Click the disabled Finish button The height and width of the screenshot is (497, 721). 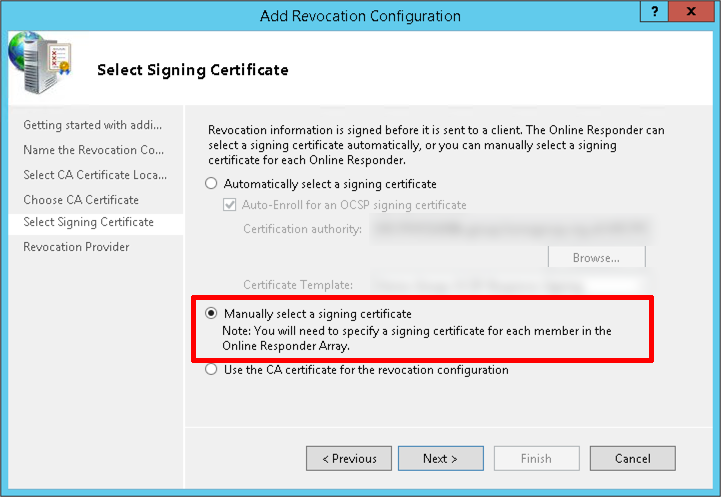(537, 458)
